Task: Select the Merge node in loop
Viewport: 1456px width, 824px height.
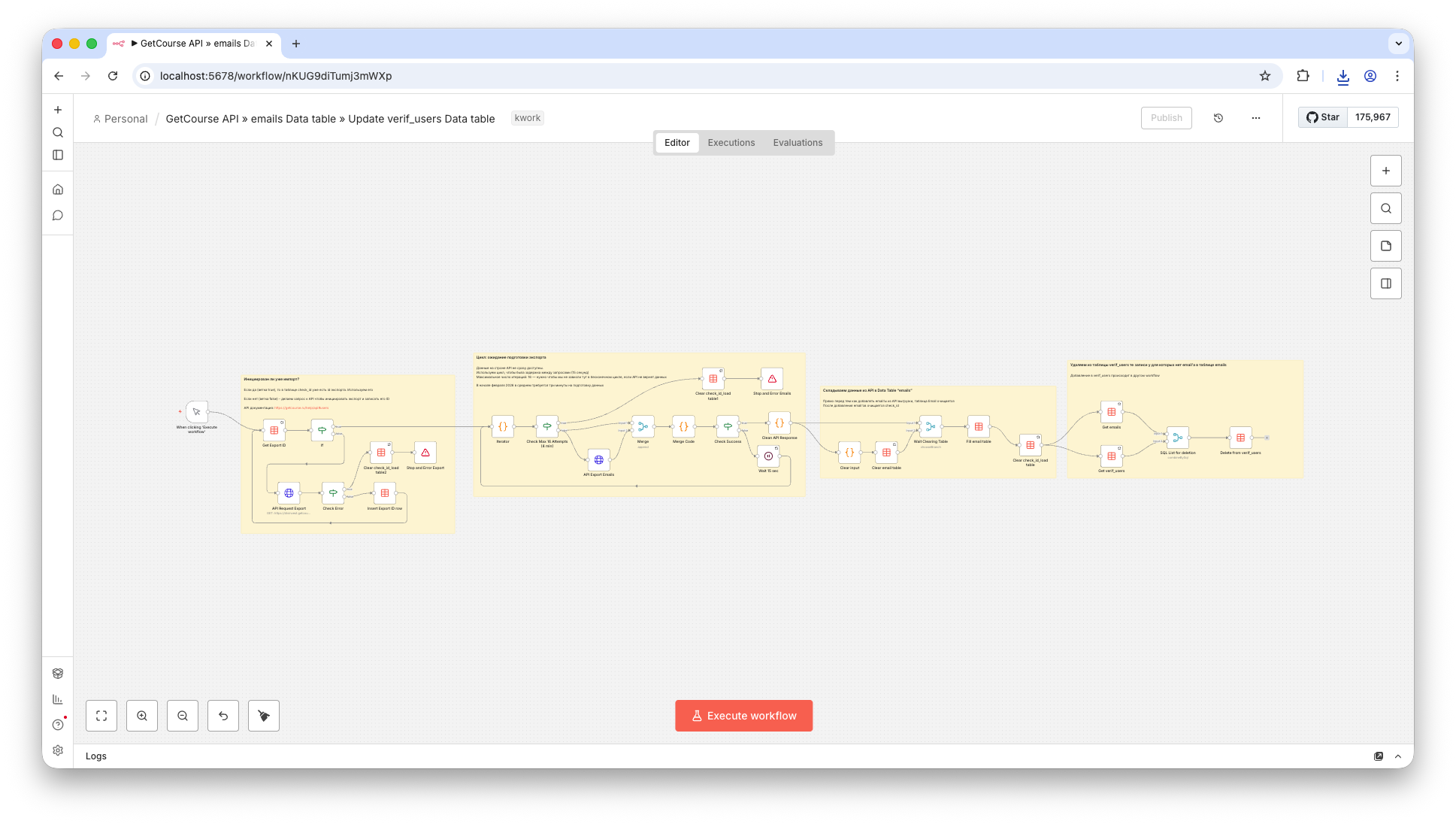Action: 643,426
